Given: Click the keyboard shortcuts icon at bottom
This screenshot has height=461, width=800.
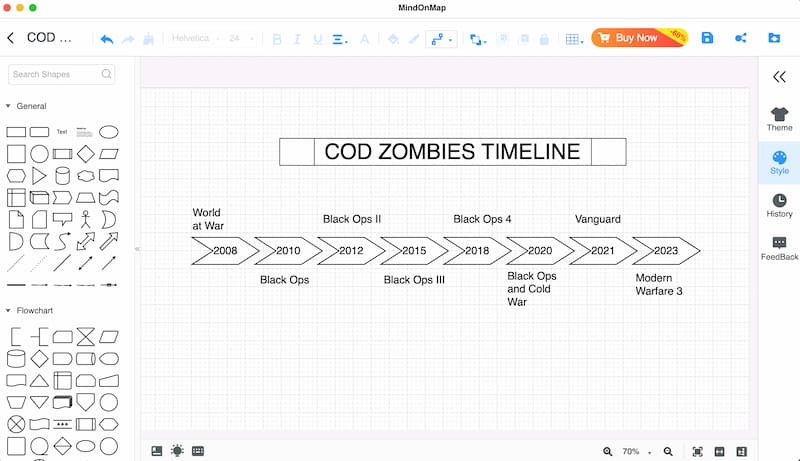Looking at the screenshot, I should coord(198,451).
